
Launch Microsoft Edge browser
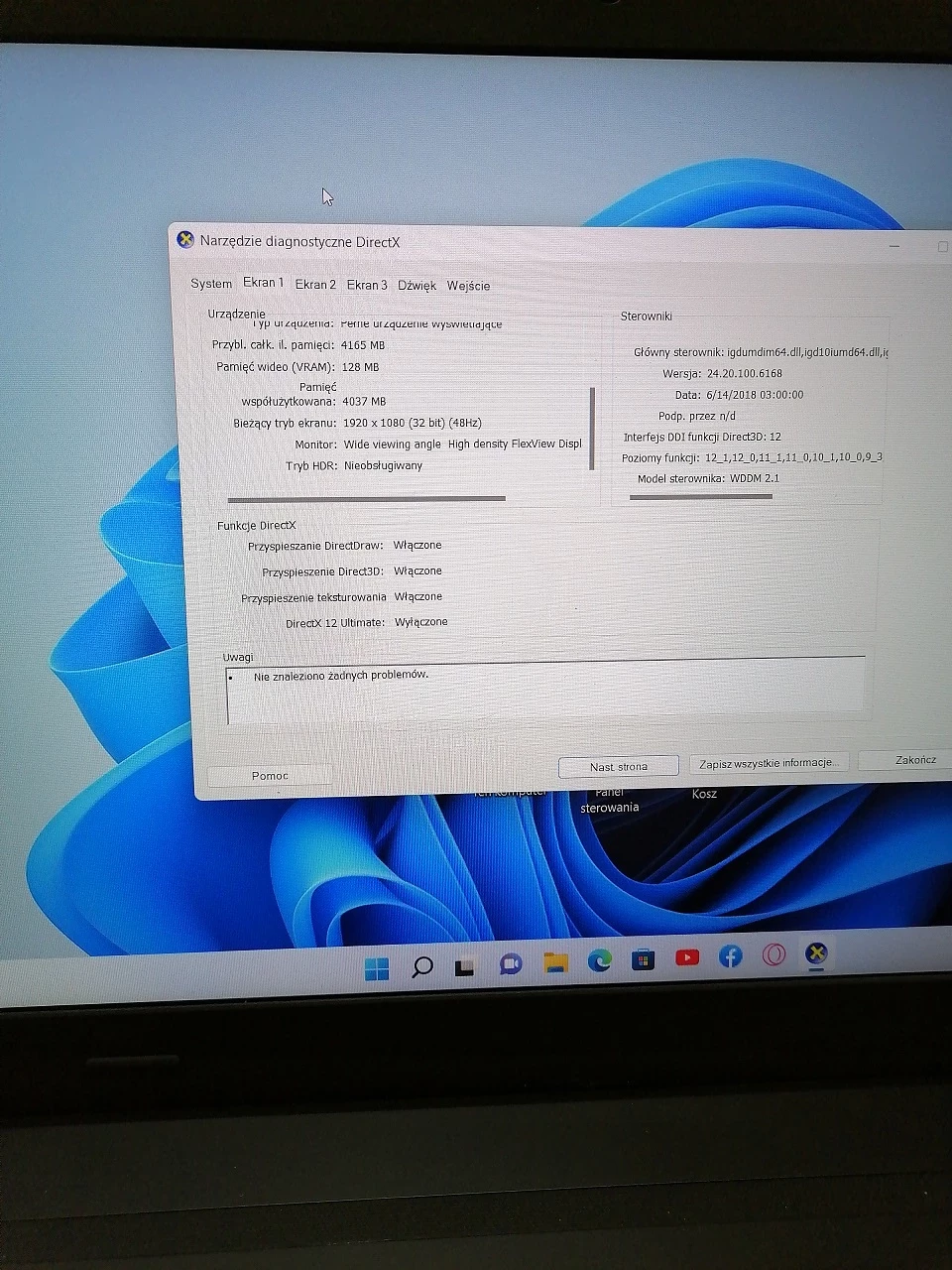click(x=598, y=961)
